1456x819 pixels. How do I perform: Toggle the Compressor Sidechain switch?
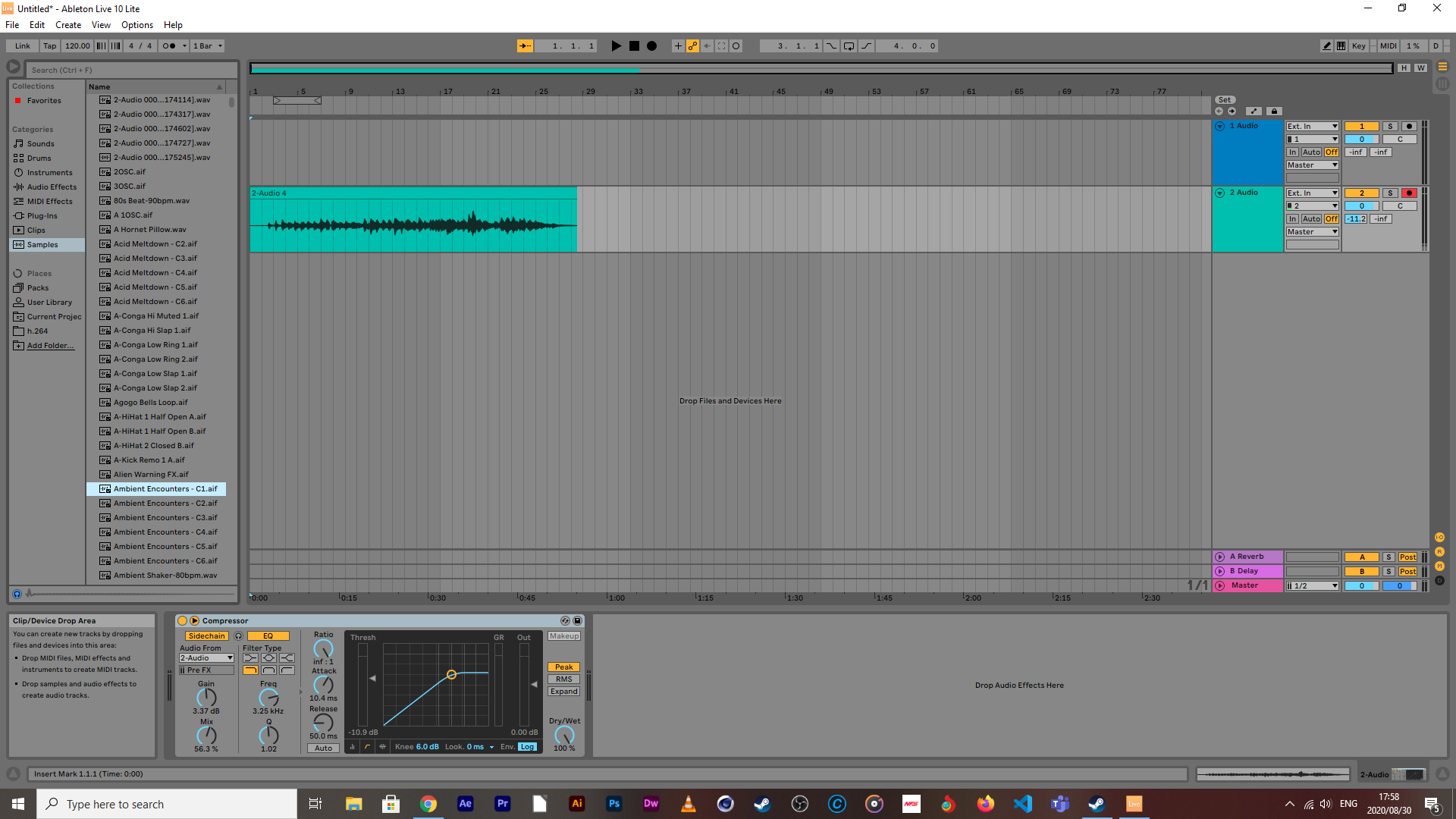pyautogui.click(x=206, y=636)
